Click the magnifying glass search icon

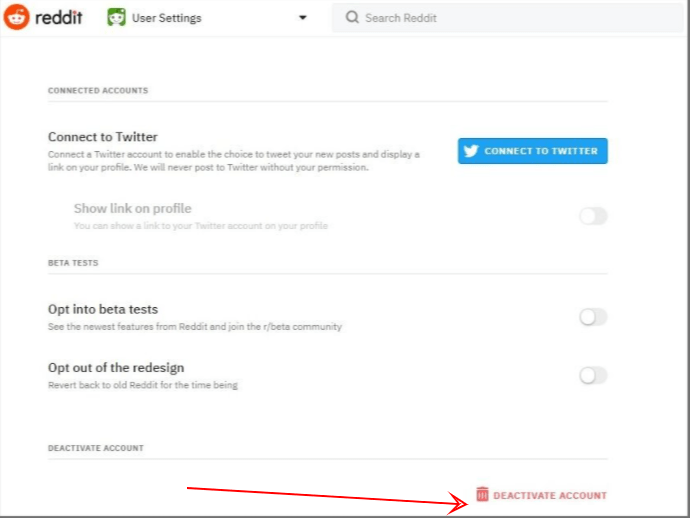coord(352,18)
